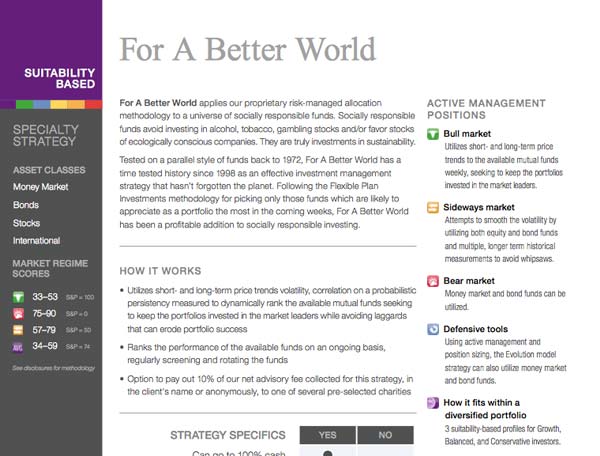
Task: Click the 'For A Better World' title
Action: [x=248, y=49]
